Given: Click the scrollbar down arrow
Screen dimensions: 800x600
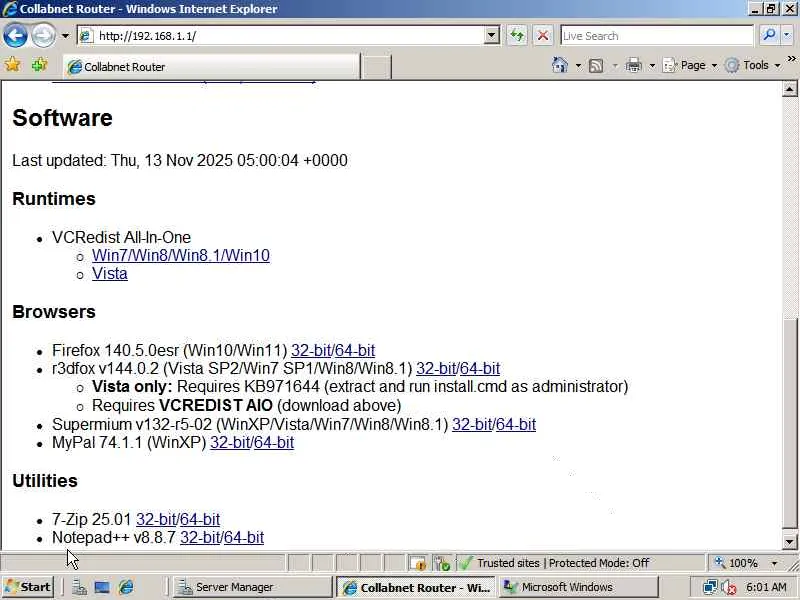Looking at the screenshot, I should coord(789,541).
